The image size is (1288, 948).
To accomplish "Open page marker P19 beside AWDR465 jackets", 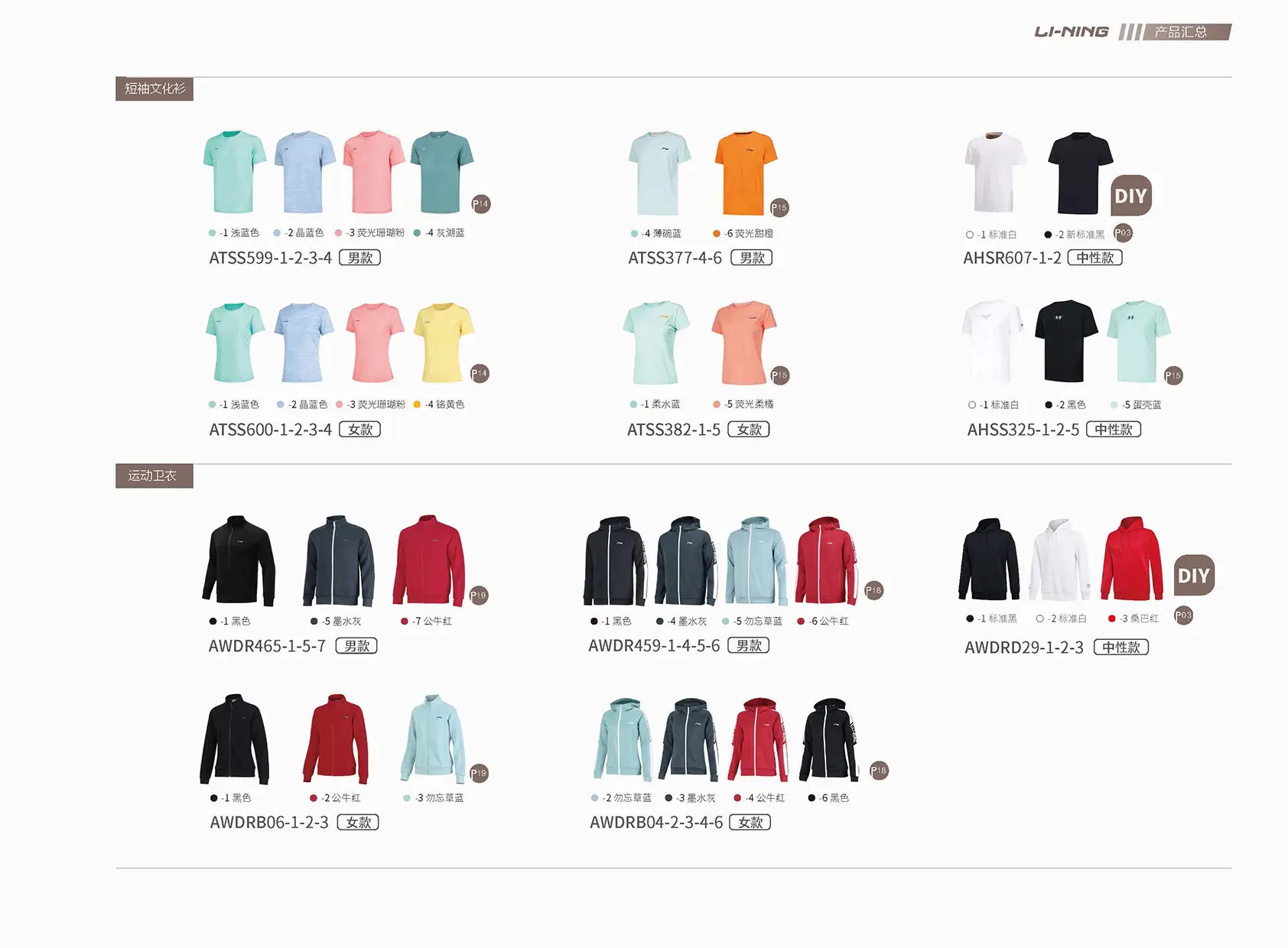I will point(479,596).
